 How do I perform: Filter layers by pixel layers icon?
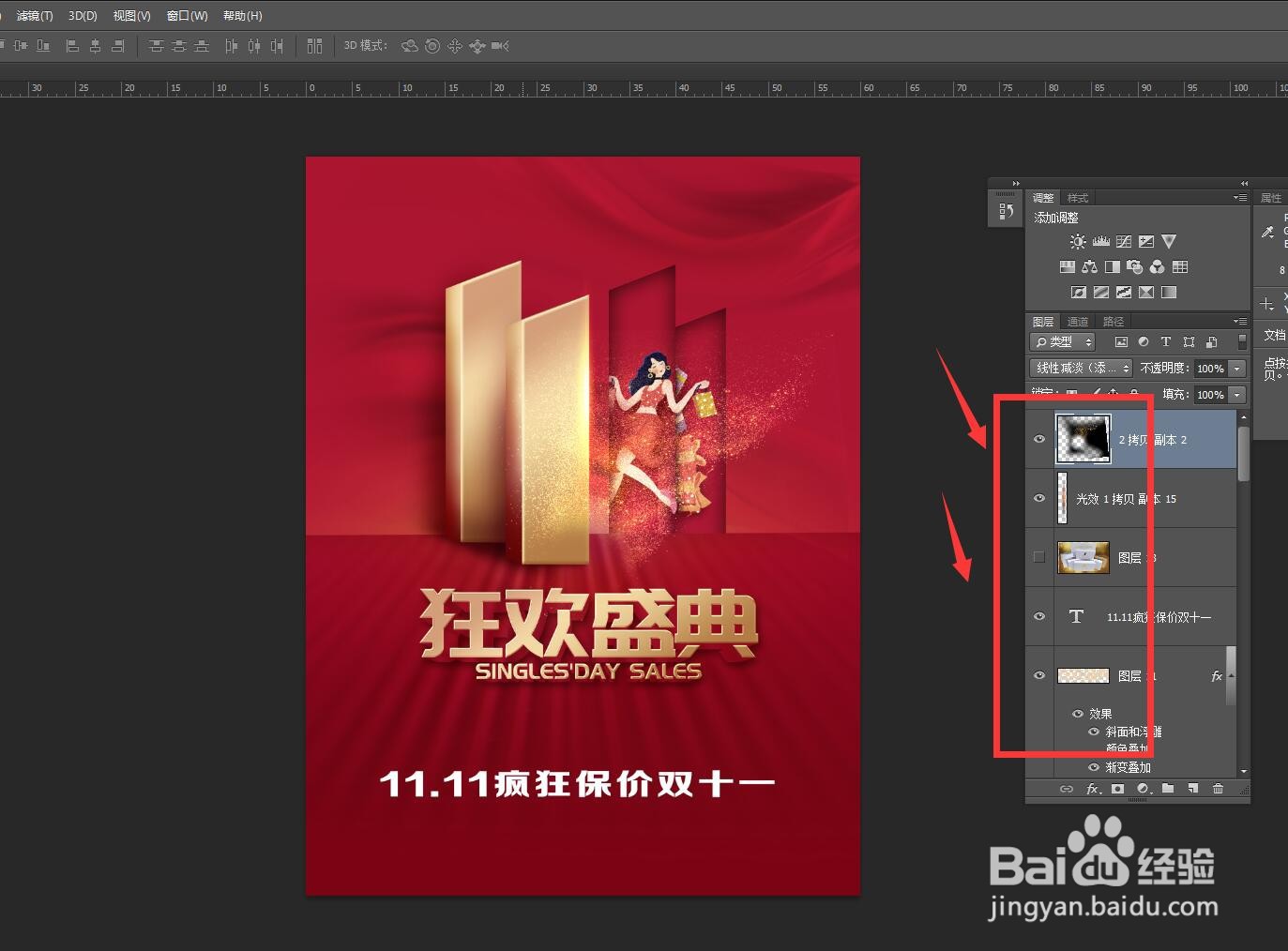tap(1121, 342)
